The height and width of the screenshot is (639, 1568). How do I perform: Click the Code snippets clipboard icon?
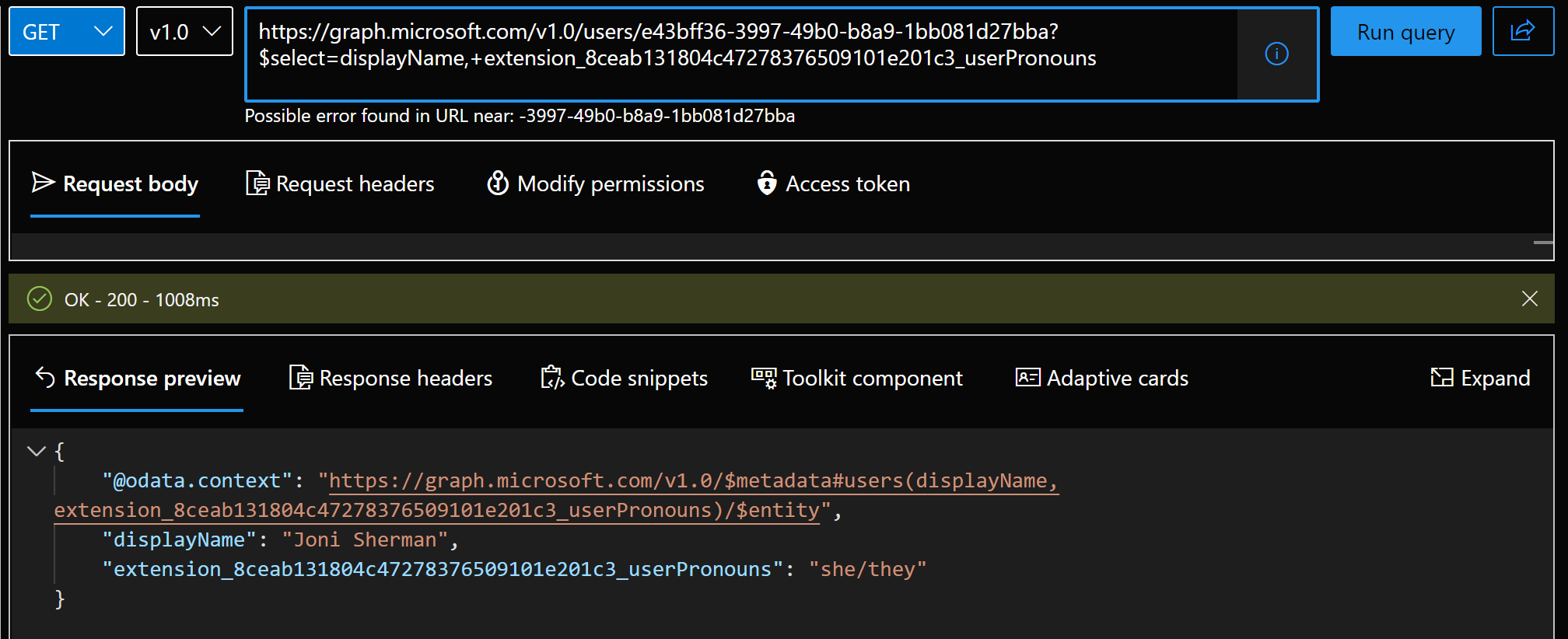[552, 378]
